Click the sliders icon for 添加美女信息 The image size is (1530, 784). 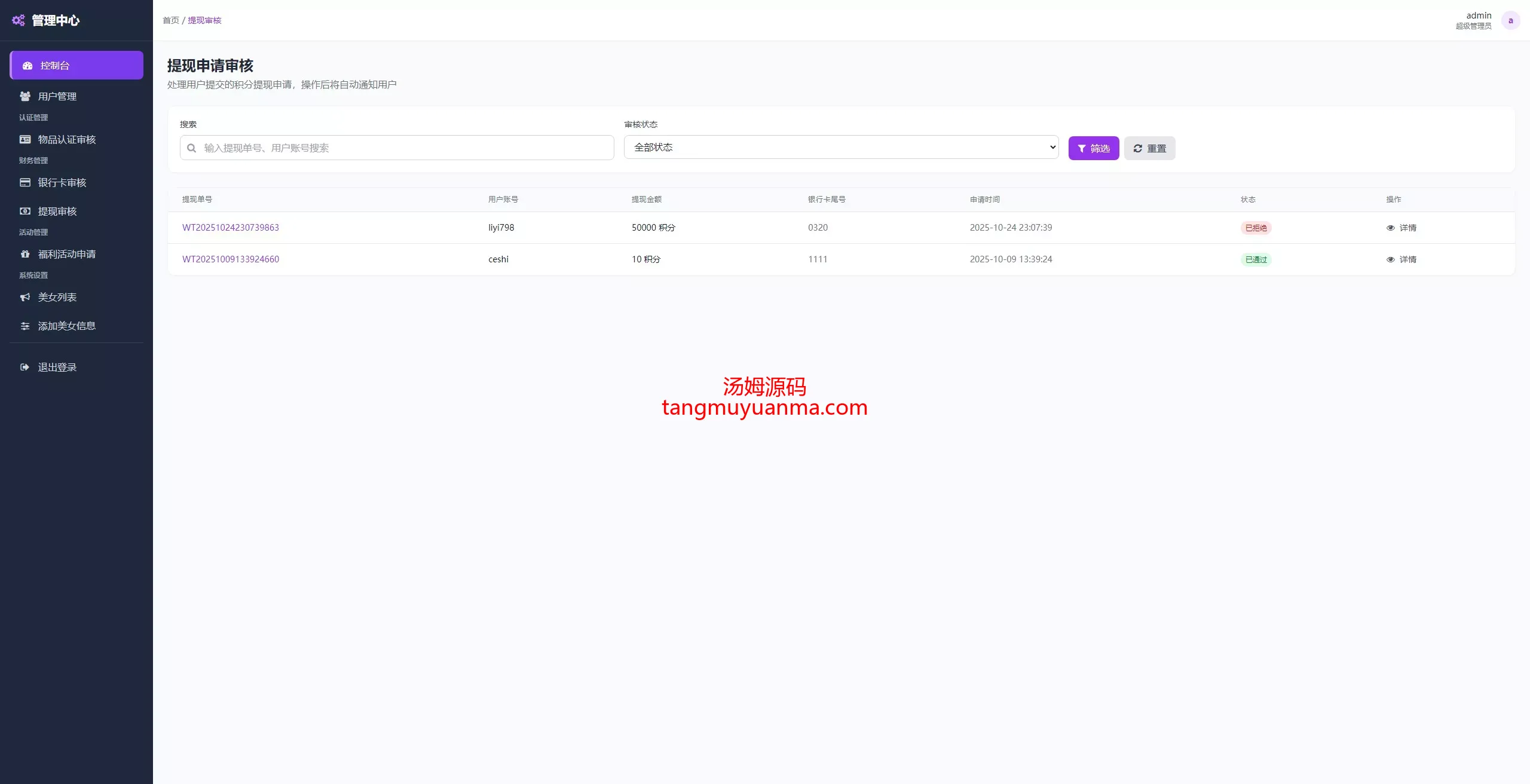point(25,326)
